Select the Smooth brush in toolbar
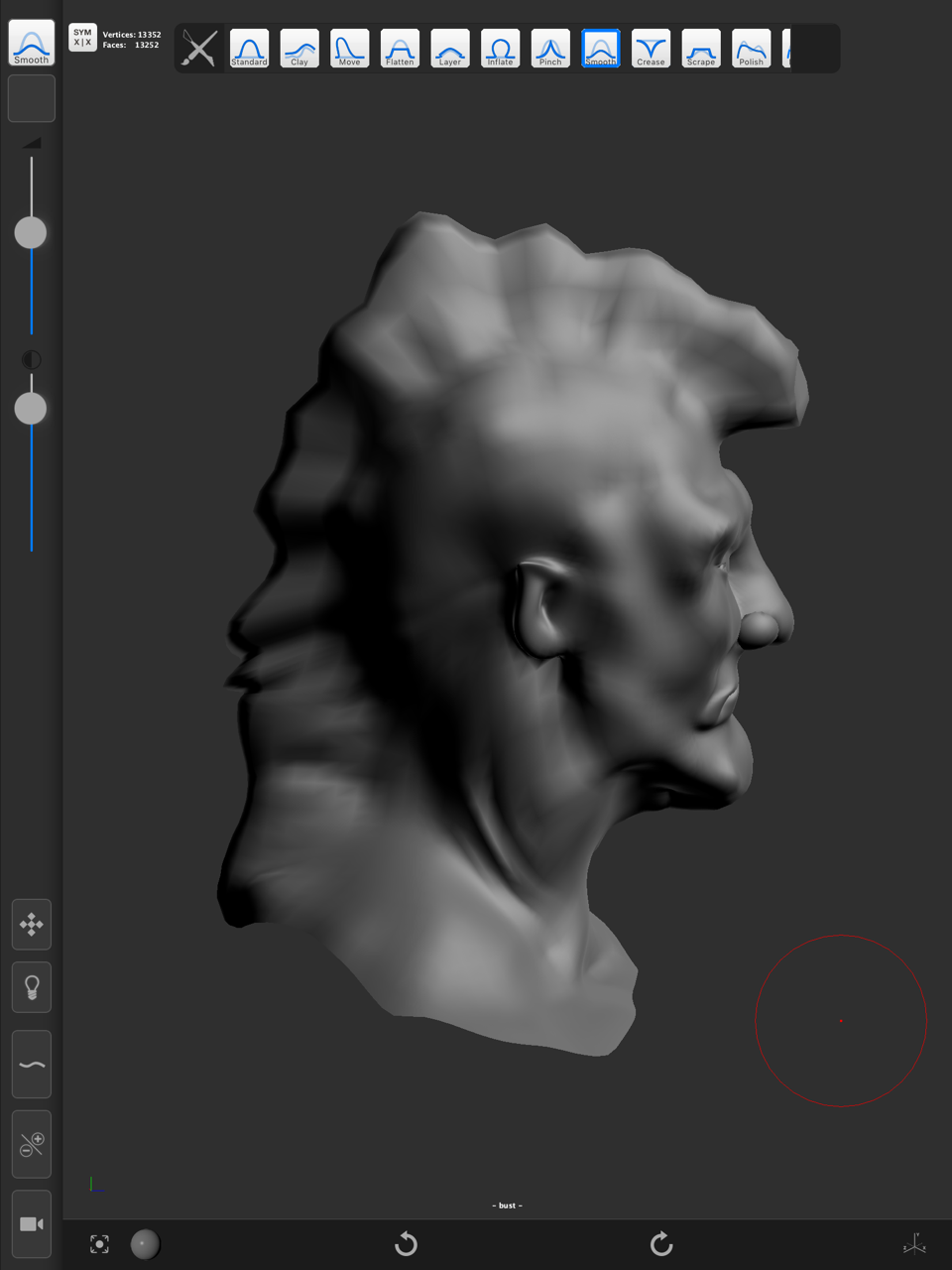This screenshot has width=952, height=1270. (601, 49)
